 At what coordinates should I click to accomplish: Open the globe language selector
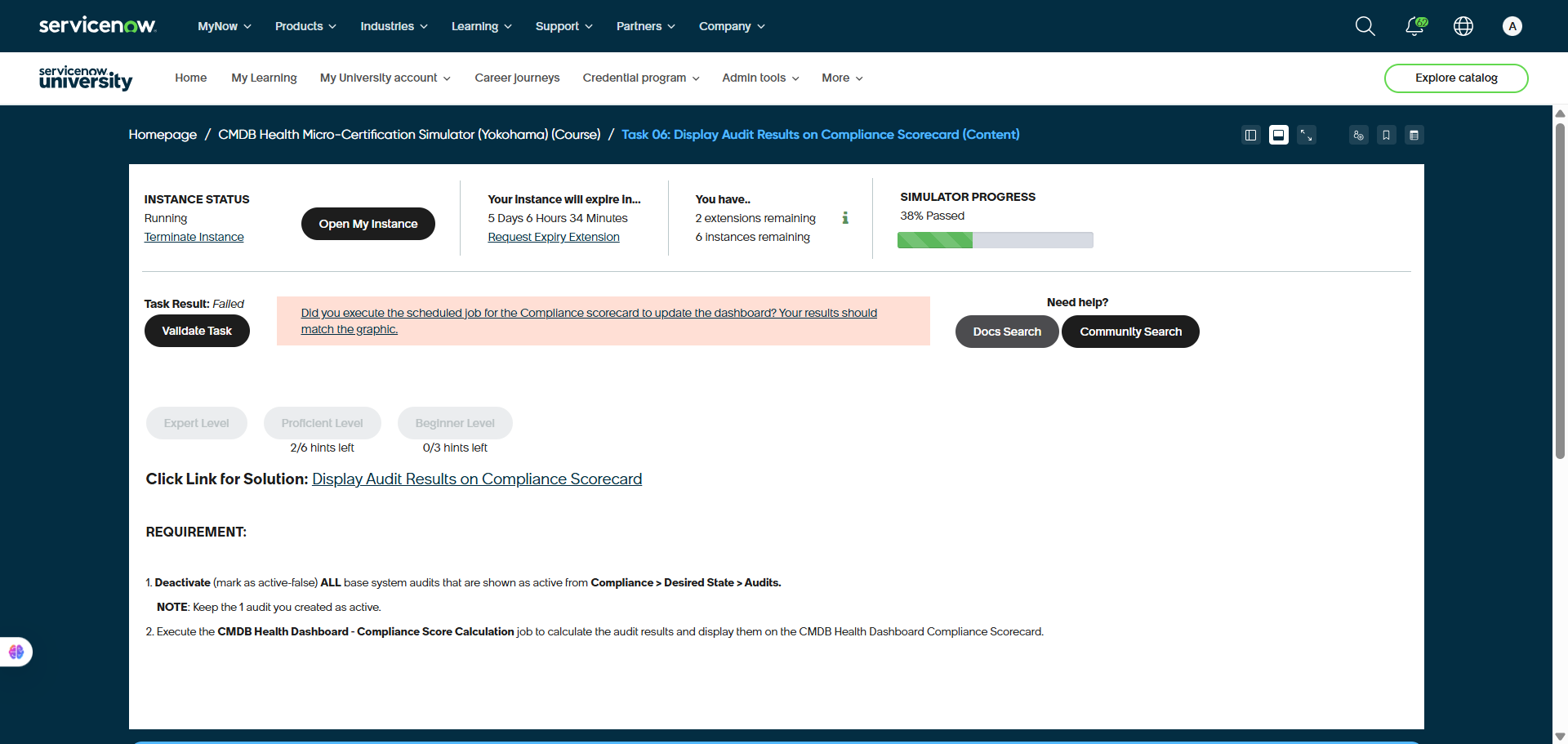(x=1463, y=26)
